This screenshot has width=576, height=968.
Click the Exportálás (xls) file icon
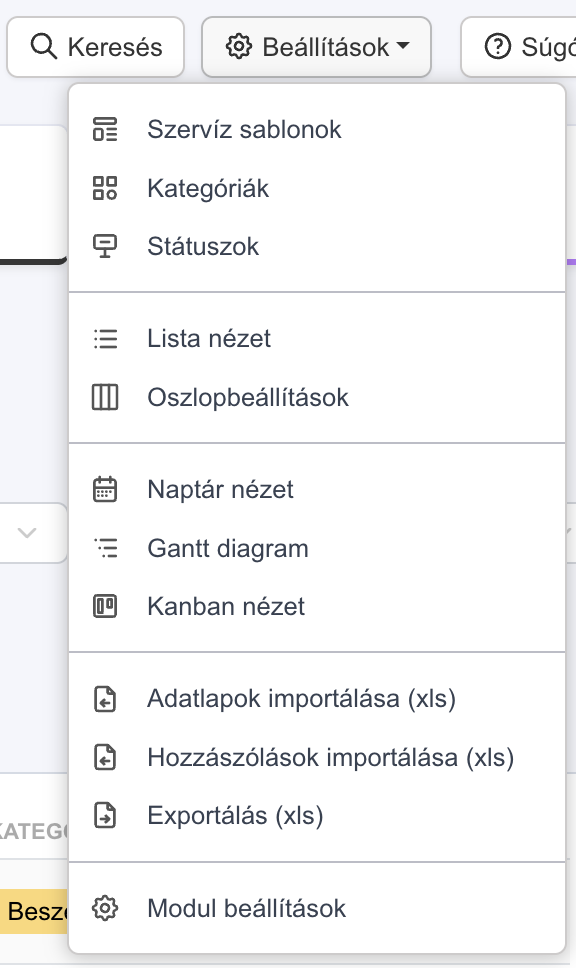(x=105, y=816)
